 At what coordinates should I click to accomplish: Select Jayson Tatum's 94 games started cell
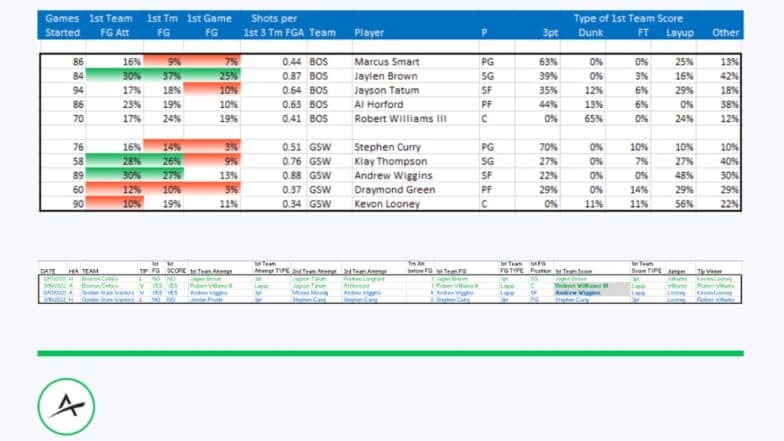78,90
